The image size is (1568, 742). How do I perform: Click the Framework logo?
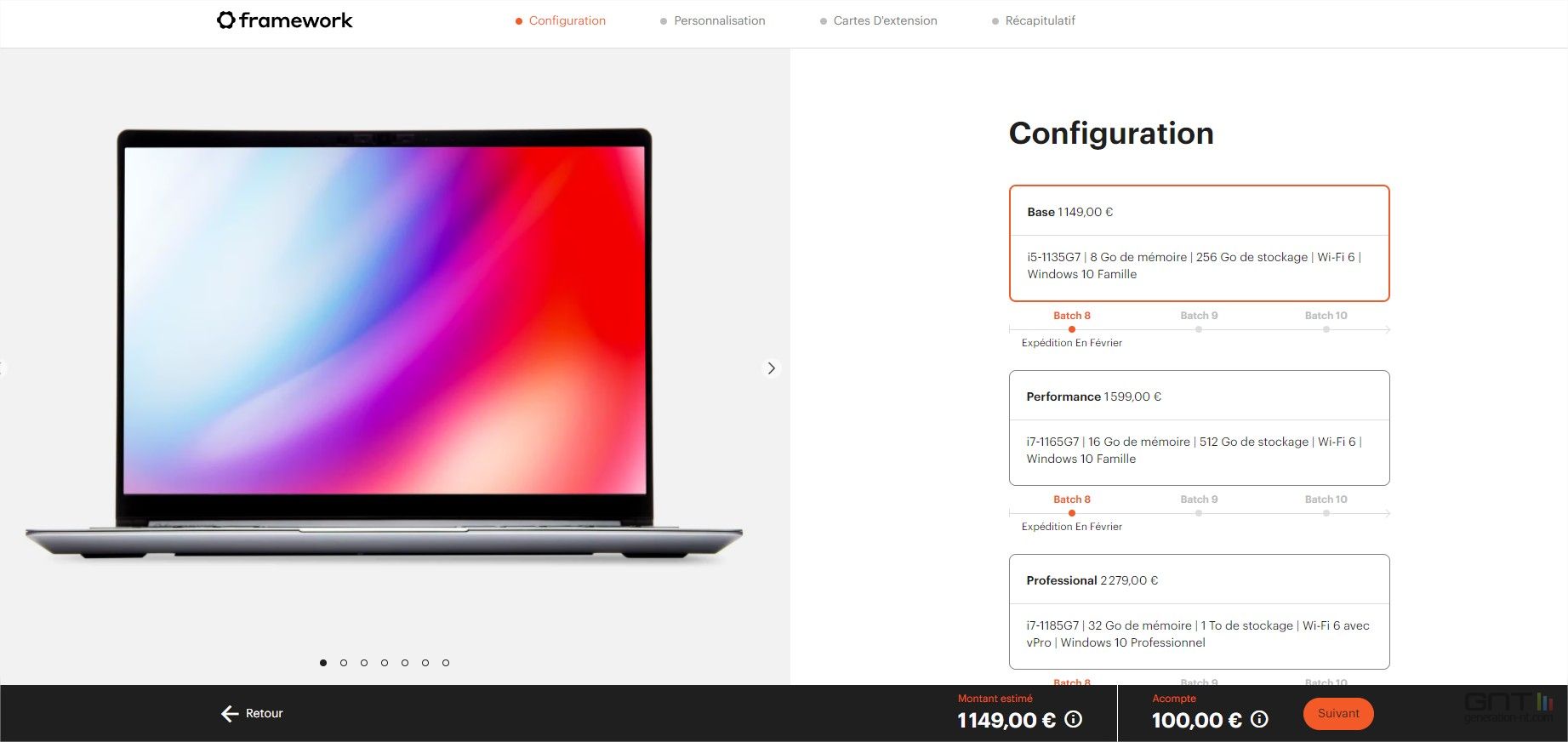tap(284, 20)
